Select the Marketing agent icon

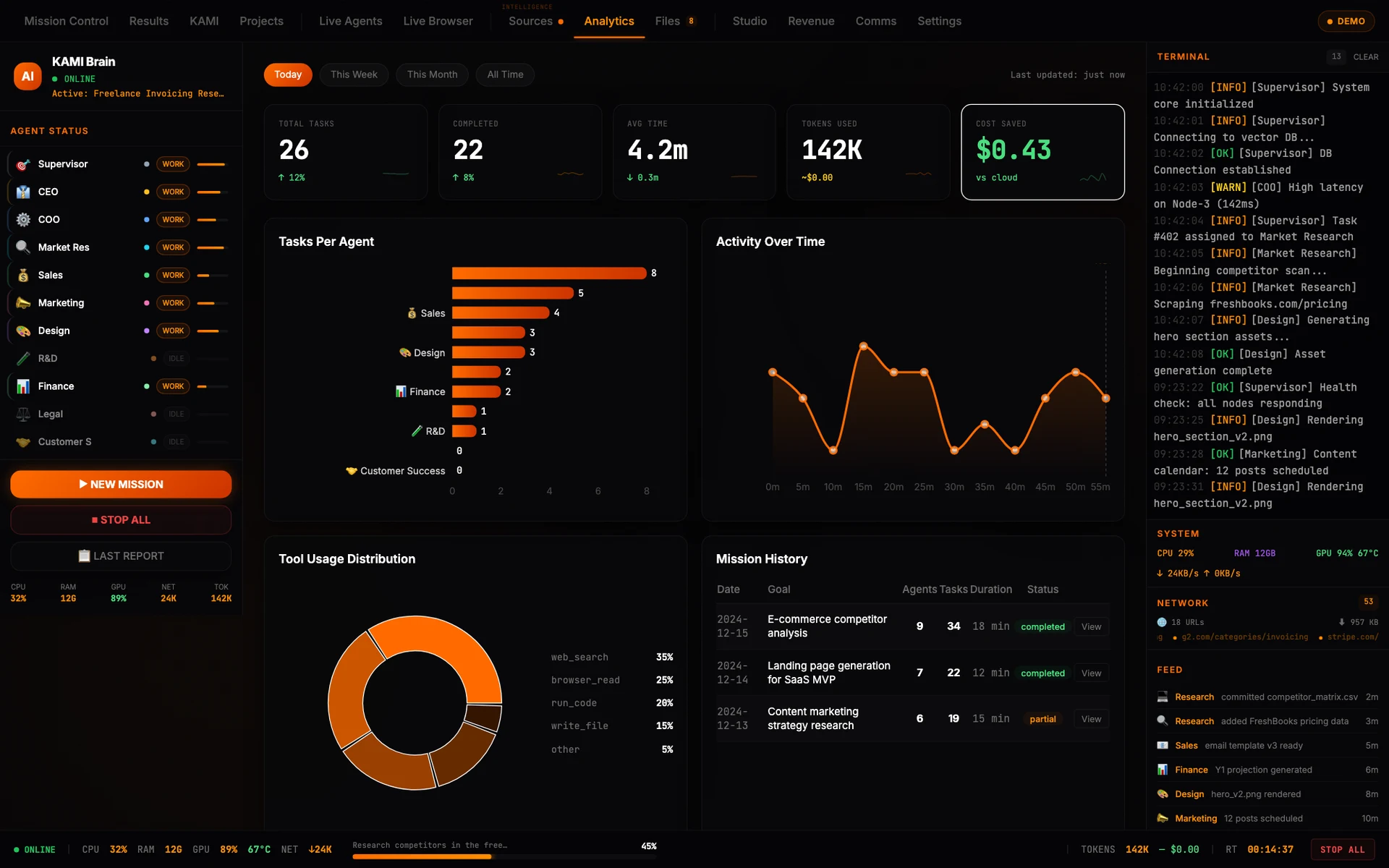[23, 303]
